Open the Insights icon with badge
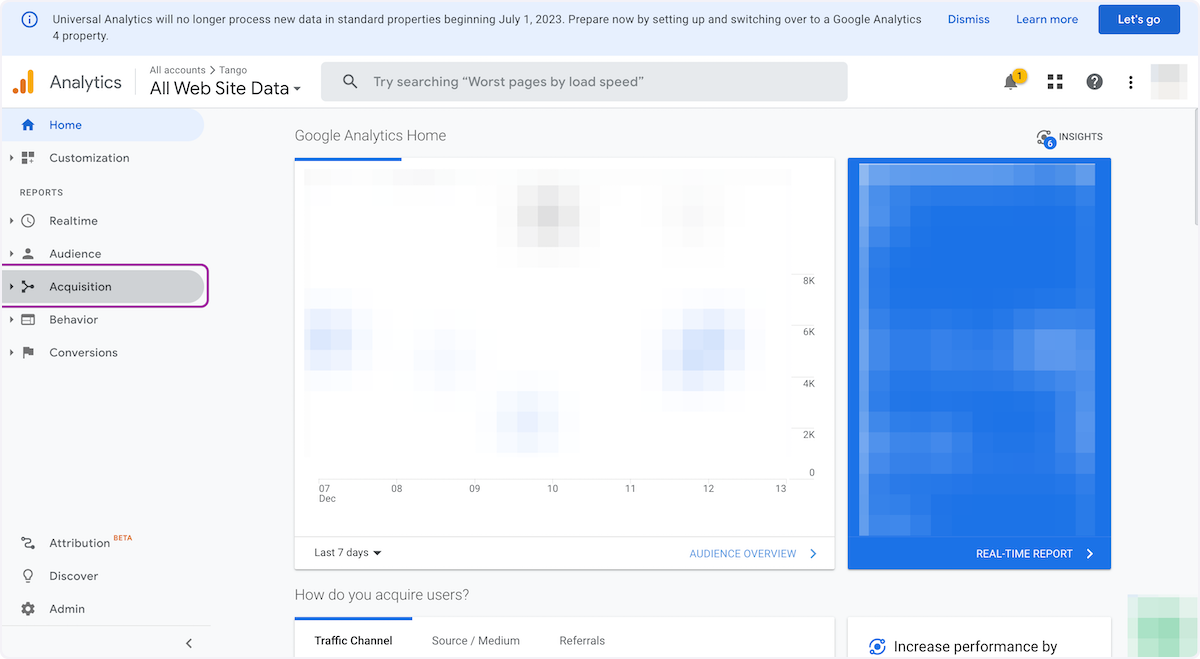Screen dimensions: 1200x659 click(x=1046, y=139)
